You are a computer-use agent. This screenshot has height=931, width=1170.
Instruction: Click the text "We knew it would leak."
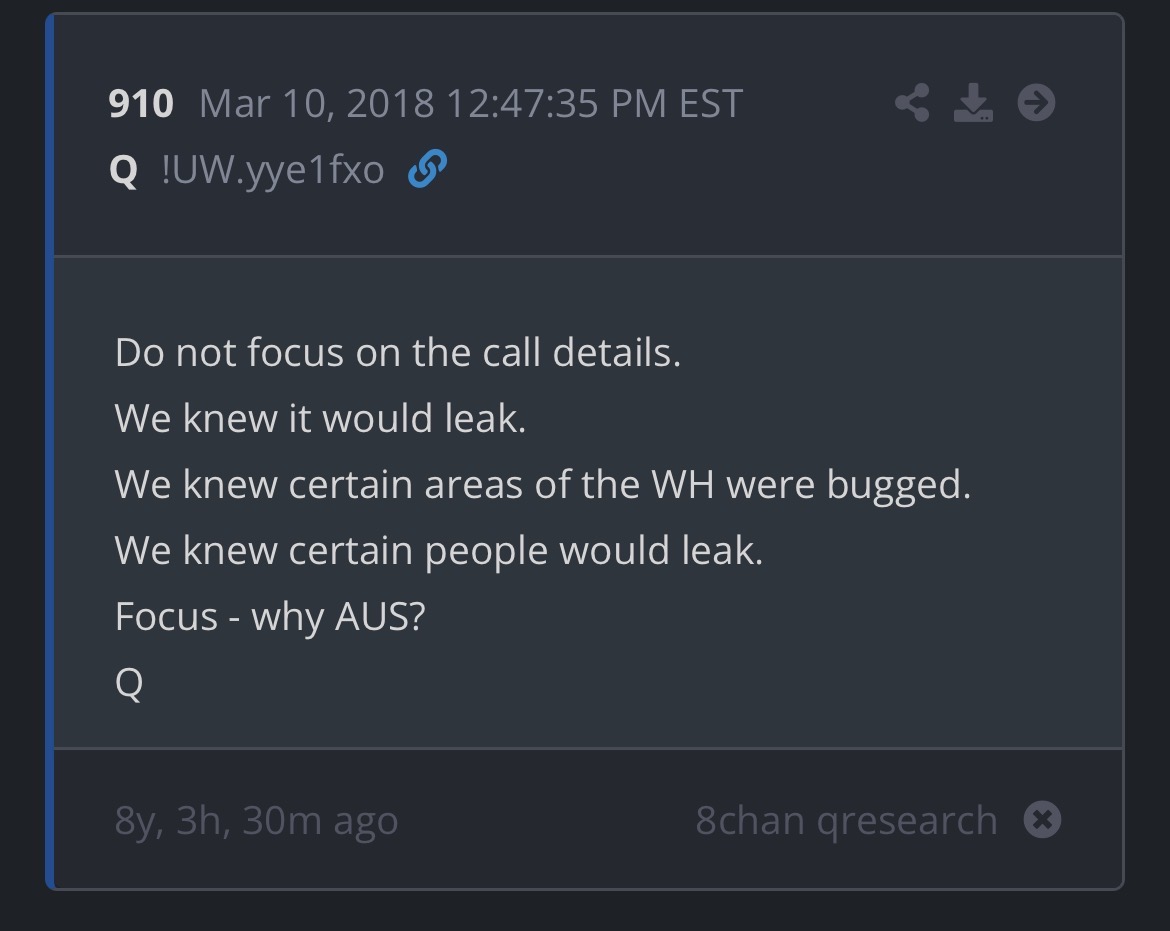click(320, 418)
